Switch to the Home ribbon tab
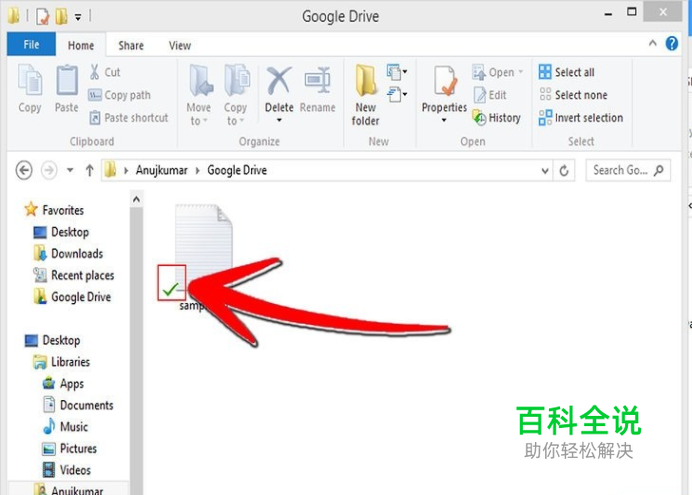 pos(81,45)
